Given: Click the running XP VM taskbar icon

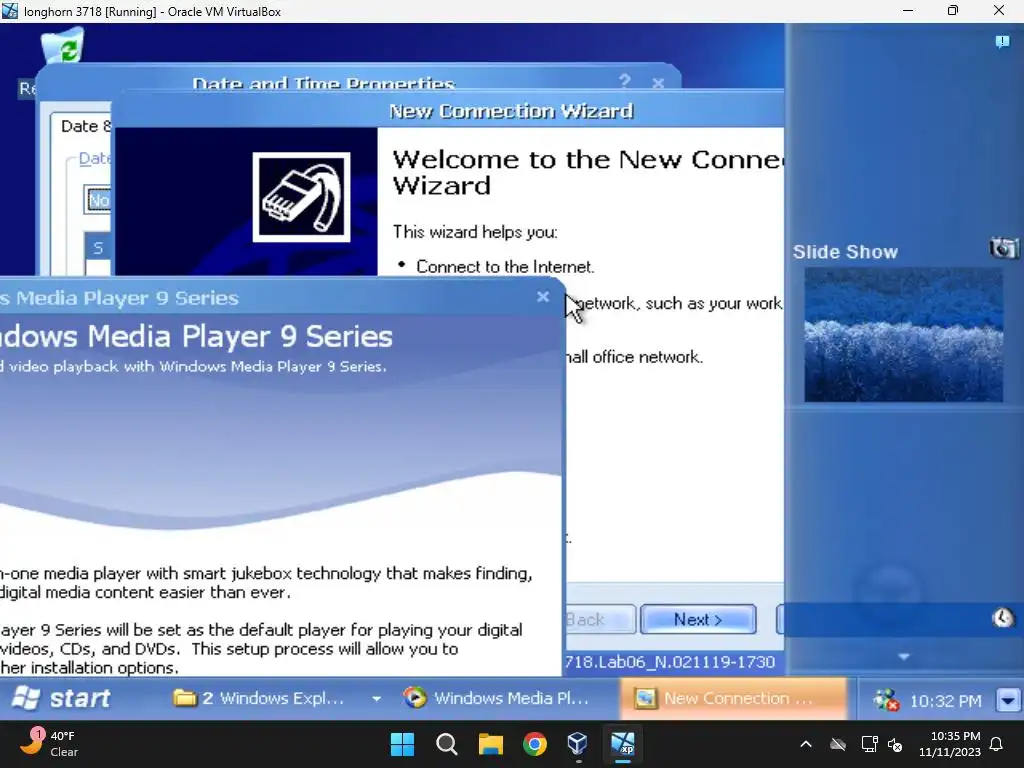Looking at the screenshot, I should (622, 744).
